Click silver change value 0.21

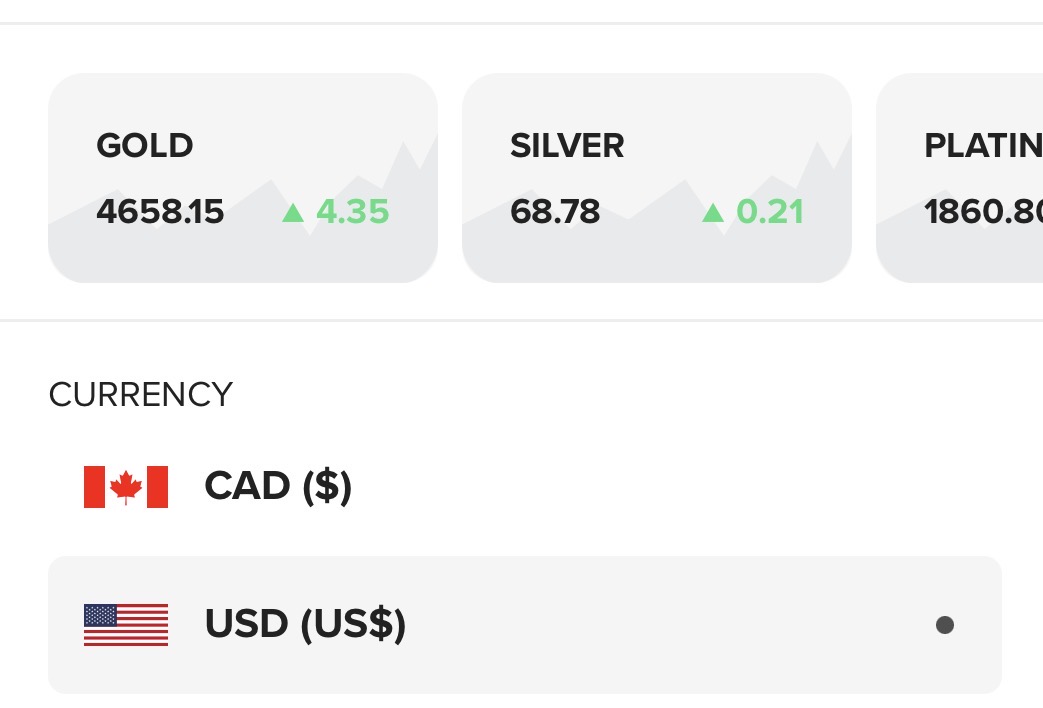(x=770, y=212)
